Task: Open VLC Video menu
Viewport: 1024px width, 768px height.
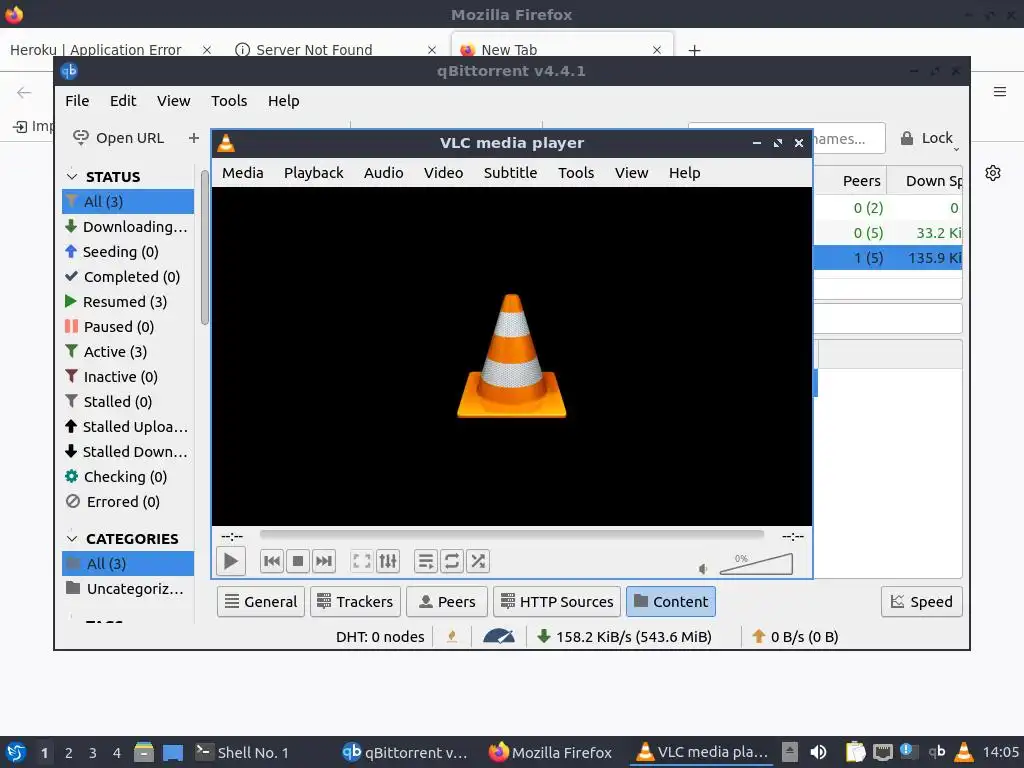Action: (x=443, y=173)
